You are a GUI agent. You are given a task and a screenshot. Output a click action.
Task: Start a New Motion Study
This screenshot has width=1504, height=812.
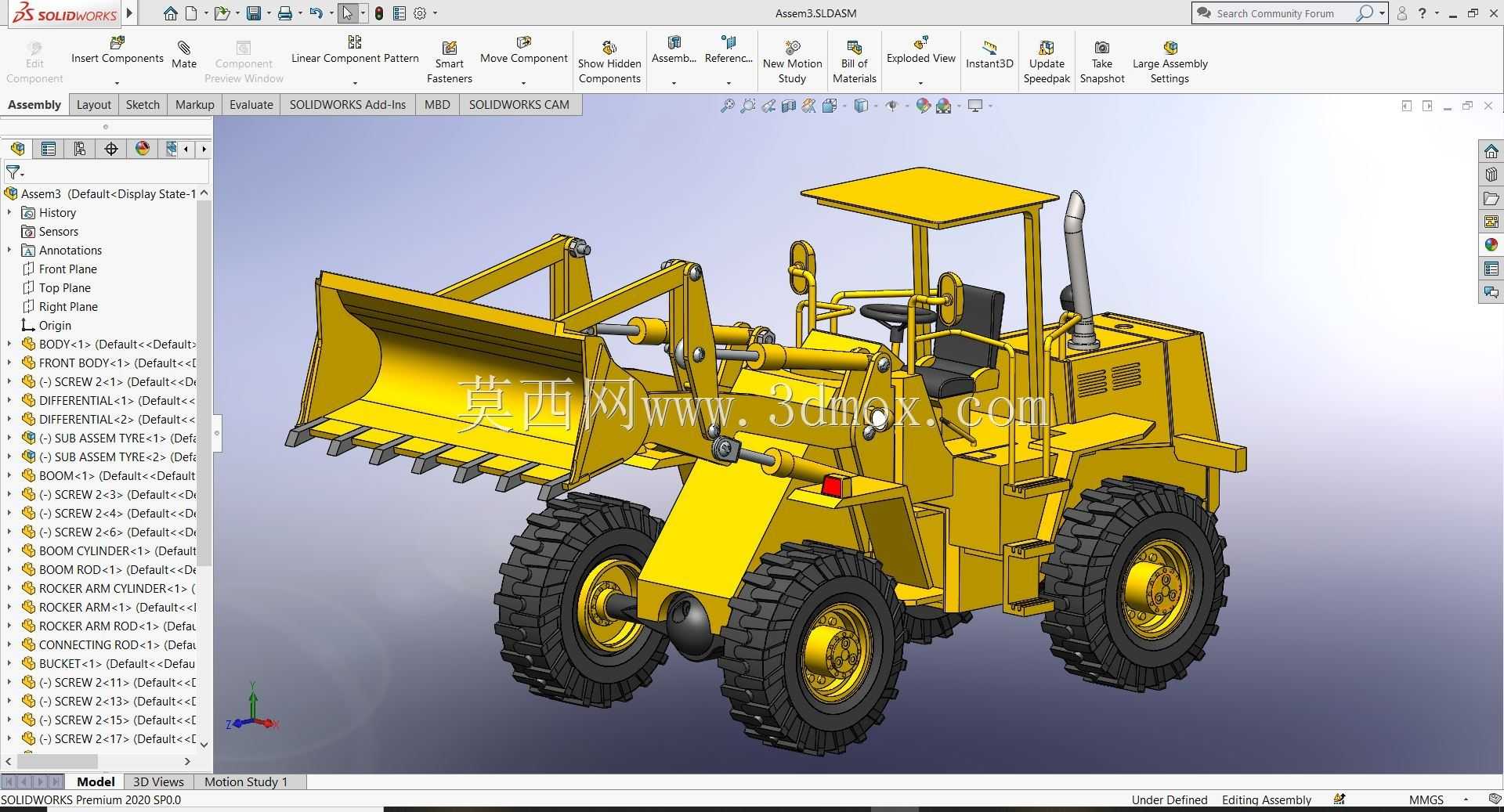pyautogui.click(x=793, y=63)
